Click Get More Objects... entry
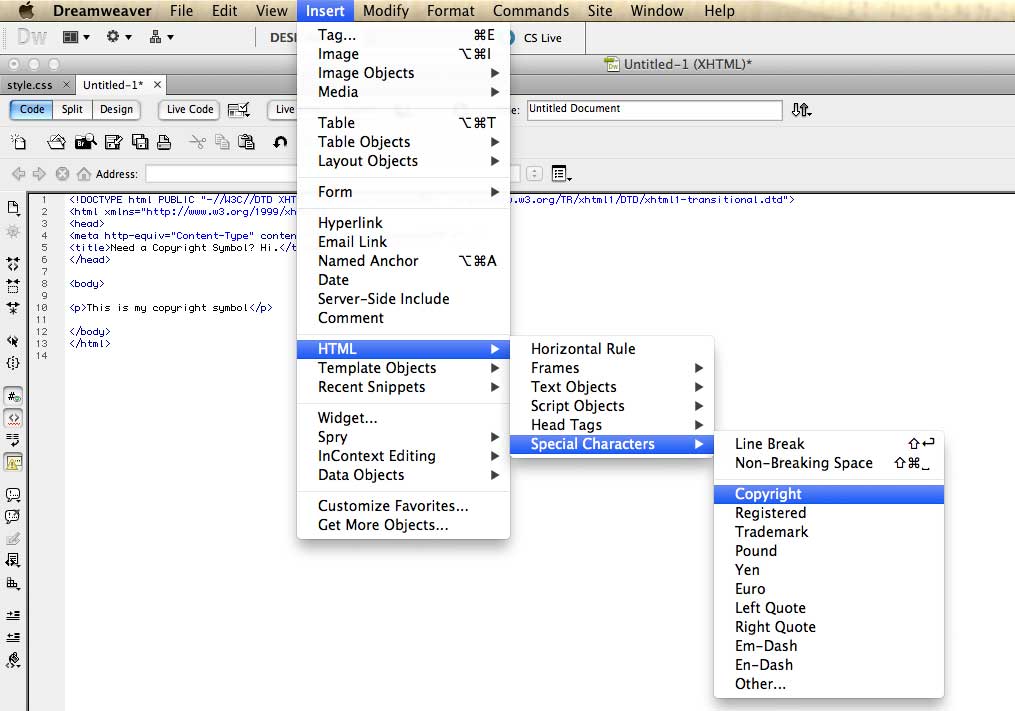1015x711 pixels. (403, 525)
